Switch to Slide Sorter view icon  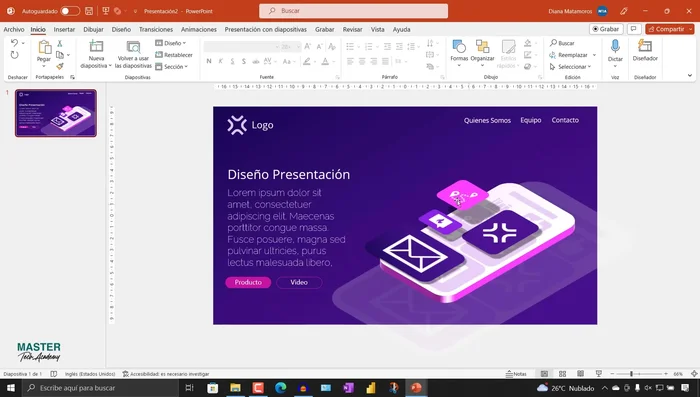(x=562, y=374)
